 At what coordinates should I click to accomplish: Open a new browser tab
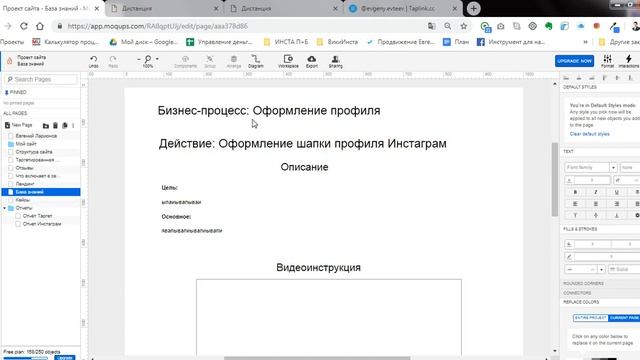click(473, 9)
